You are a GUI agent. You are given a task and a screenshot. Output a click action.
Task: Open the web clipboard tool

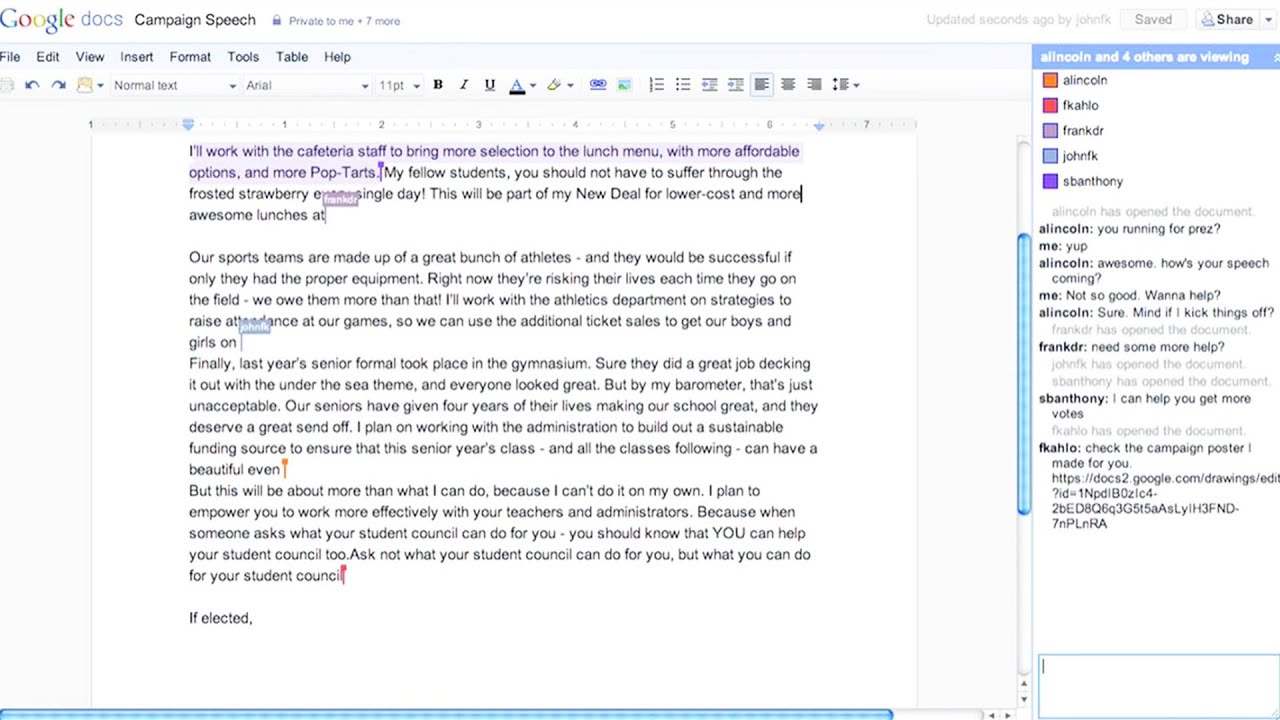(85, 85)
